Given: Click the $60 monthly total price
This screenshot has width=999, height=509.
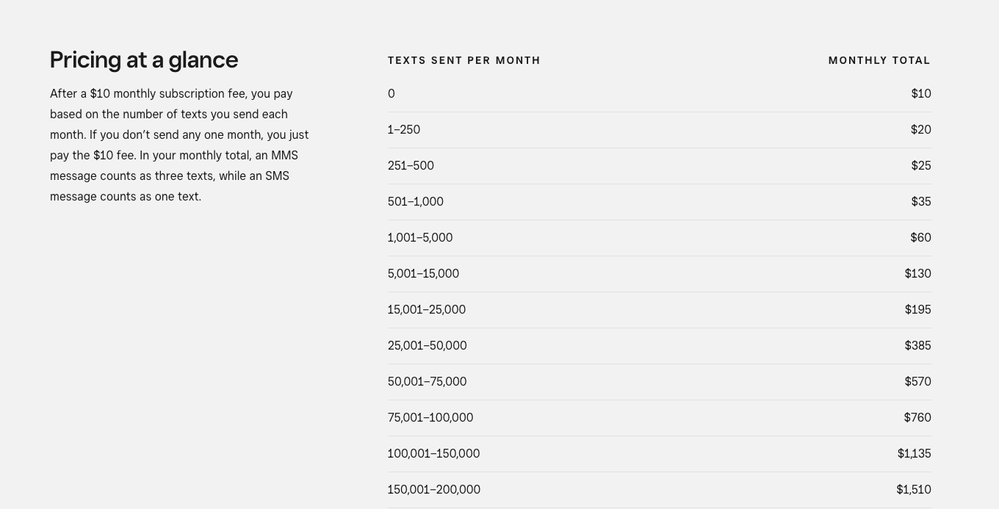Looking at the screenshot, I should (920, 238).
